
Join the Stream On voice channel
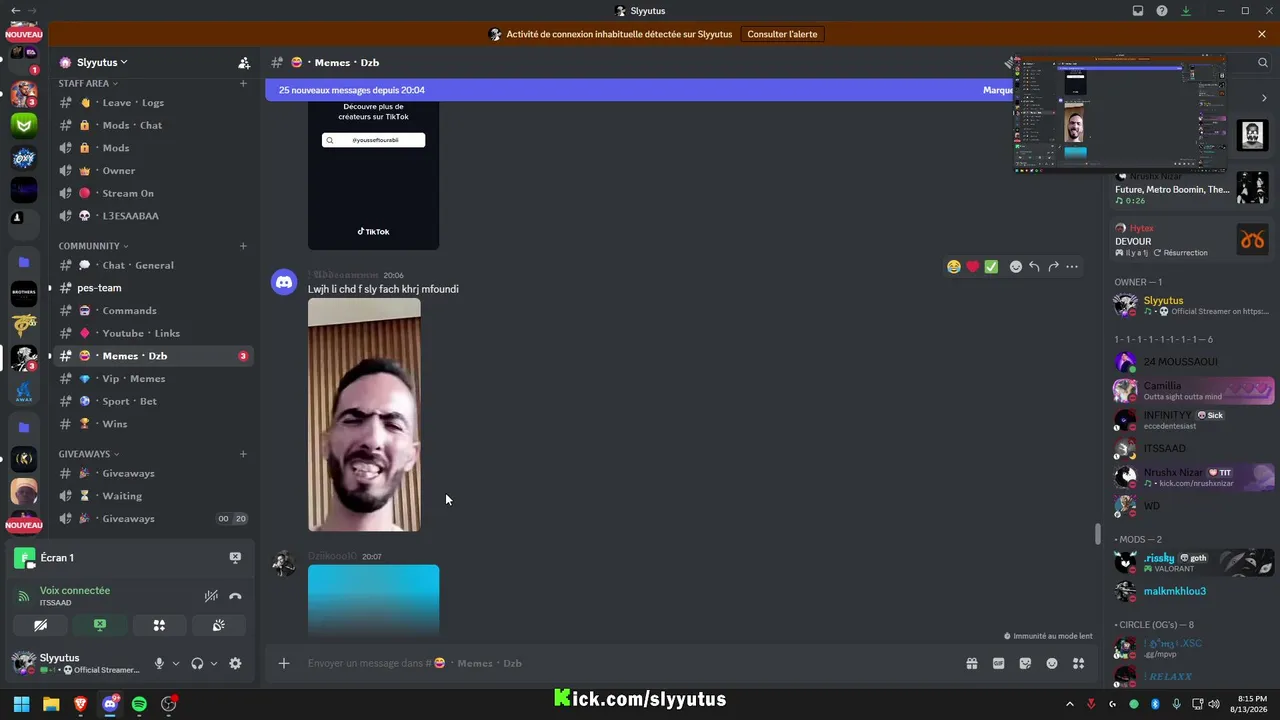click(x=152, y=193)
